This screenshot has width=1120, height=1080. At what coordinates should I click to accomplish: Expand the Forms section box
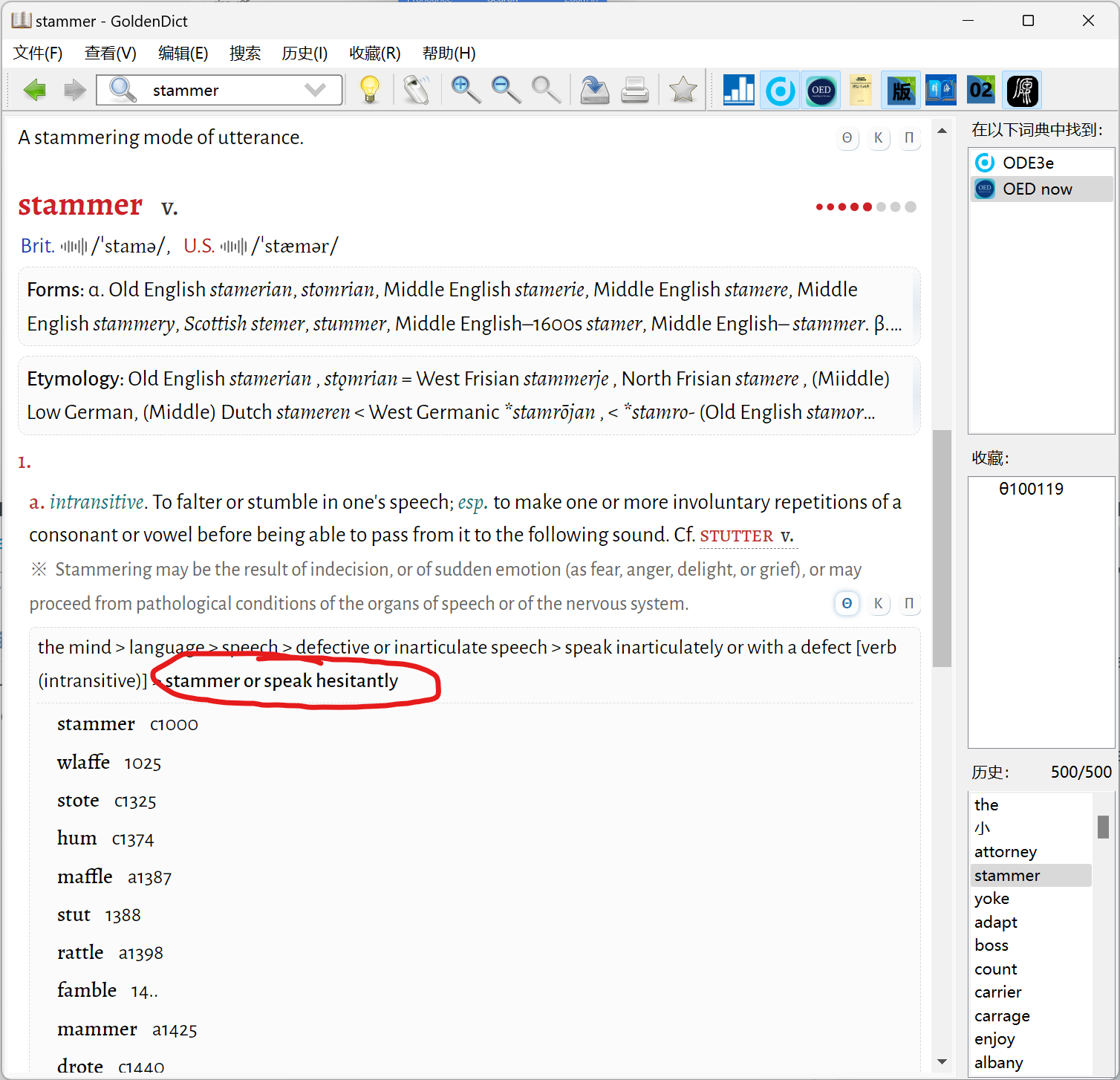469,307
